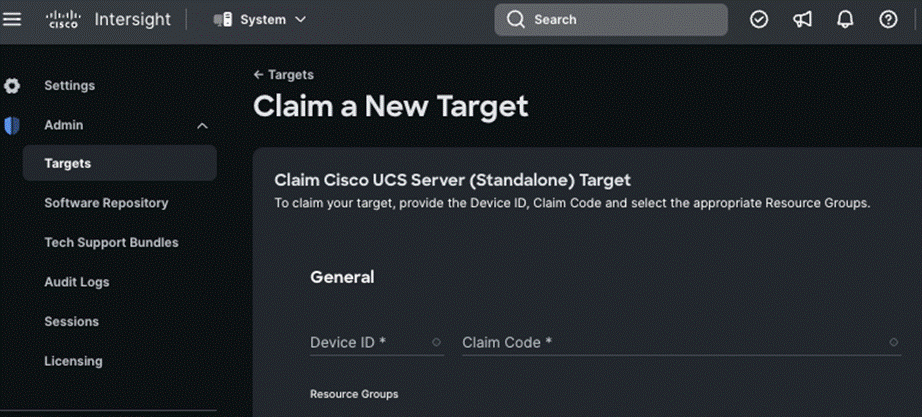Open the hamburger navigation menu
The height and width of the screenshot is (417, 922).
tap(13, 20)
